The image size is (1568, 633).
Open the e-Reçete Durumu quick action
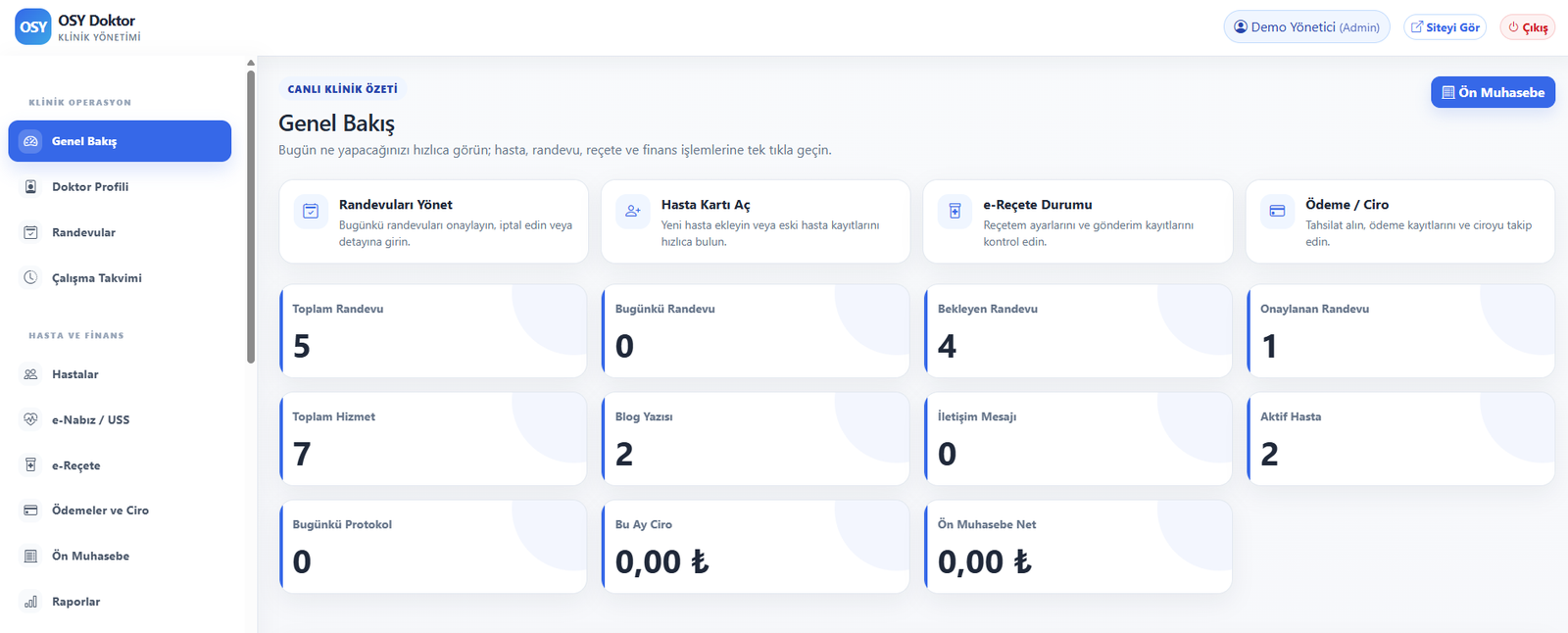1078,221
